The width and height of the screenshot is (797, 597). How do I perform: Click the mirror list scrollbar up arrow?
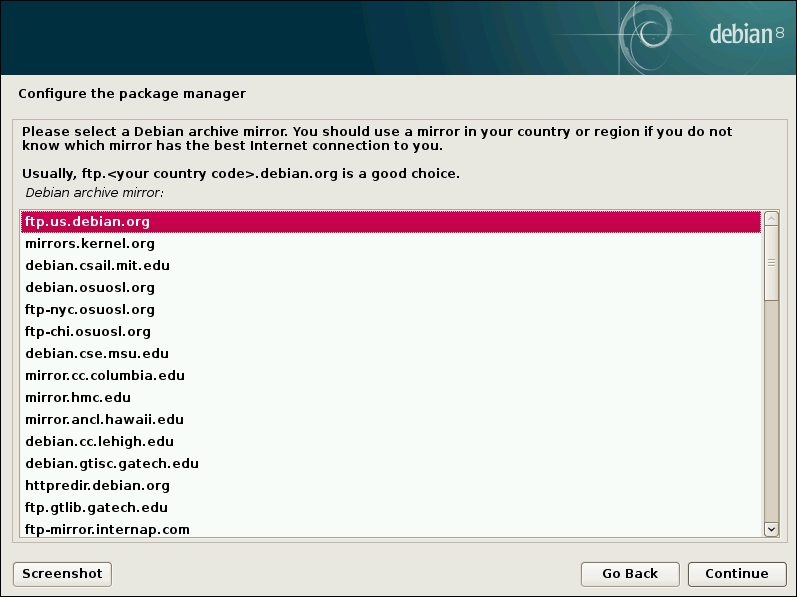tap(771, 218)
